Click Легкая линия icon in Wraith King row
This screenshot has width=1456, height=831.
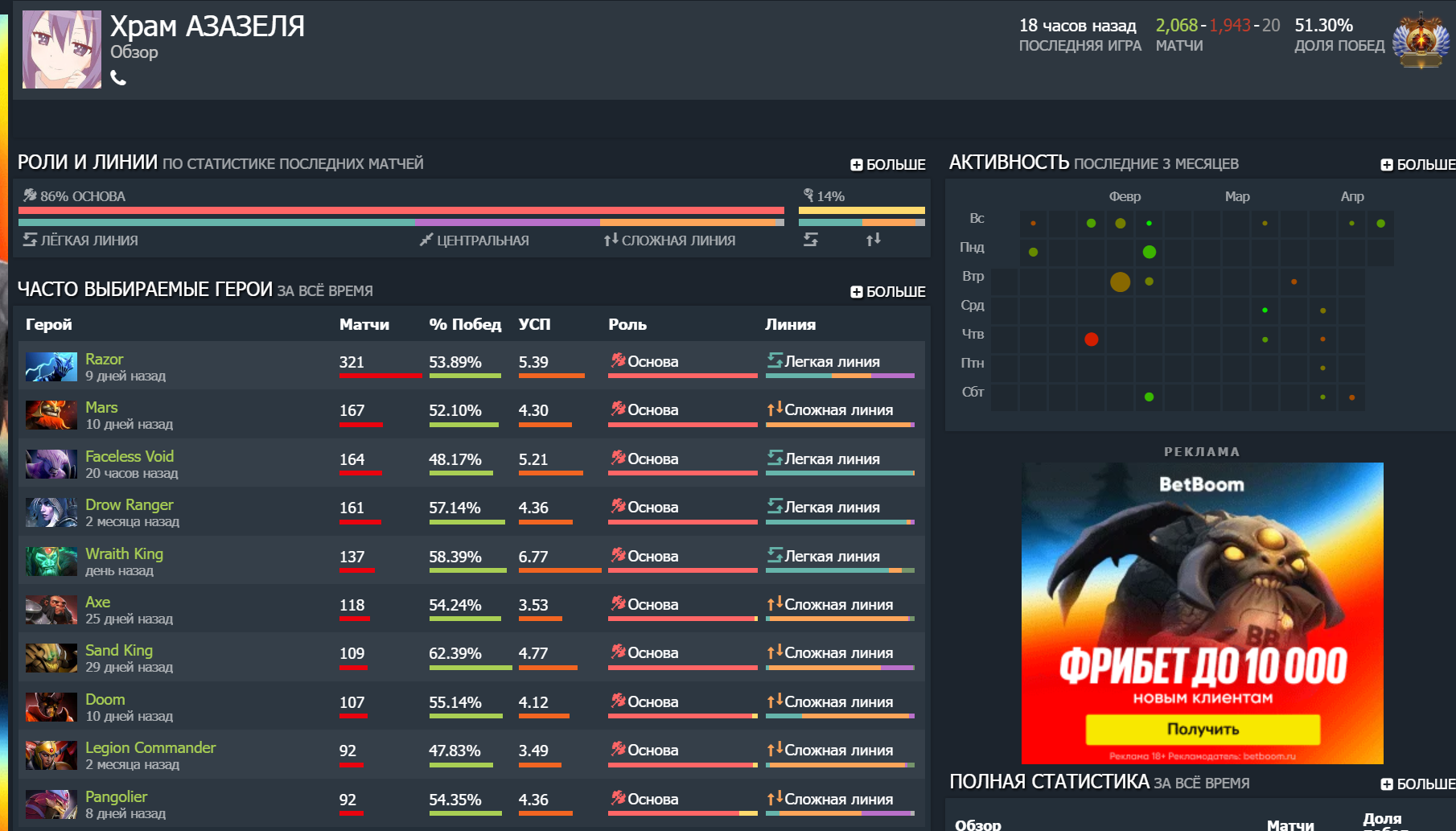775,555
